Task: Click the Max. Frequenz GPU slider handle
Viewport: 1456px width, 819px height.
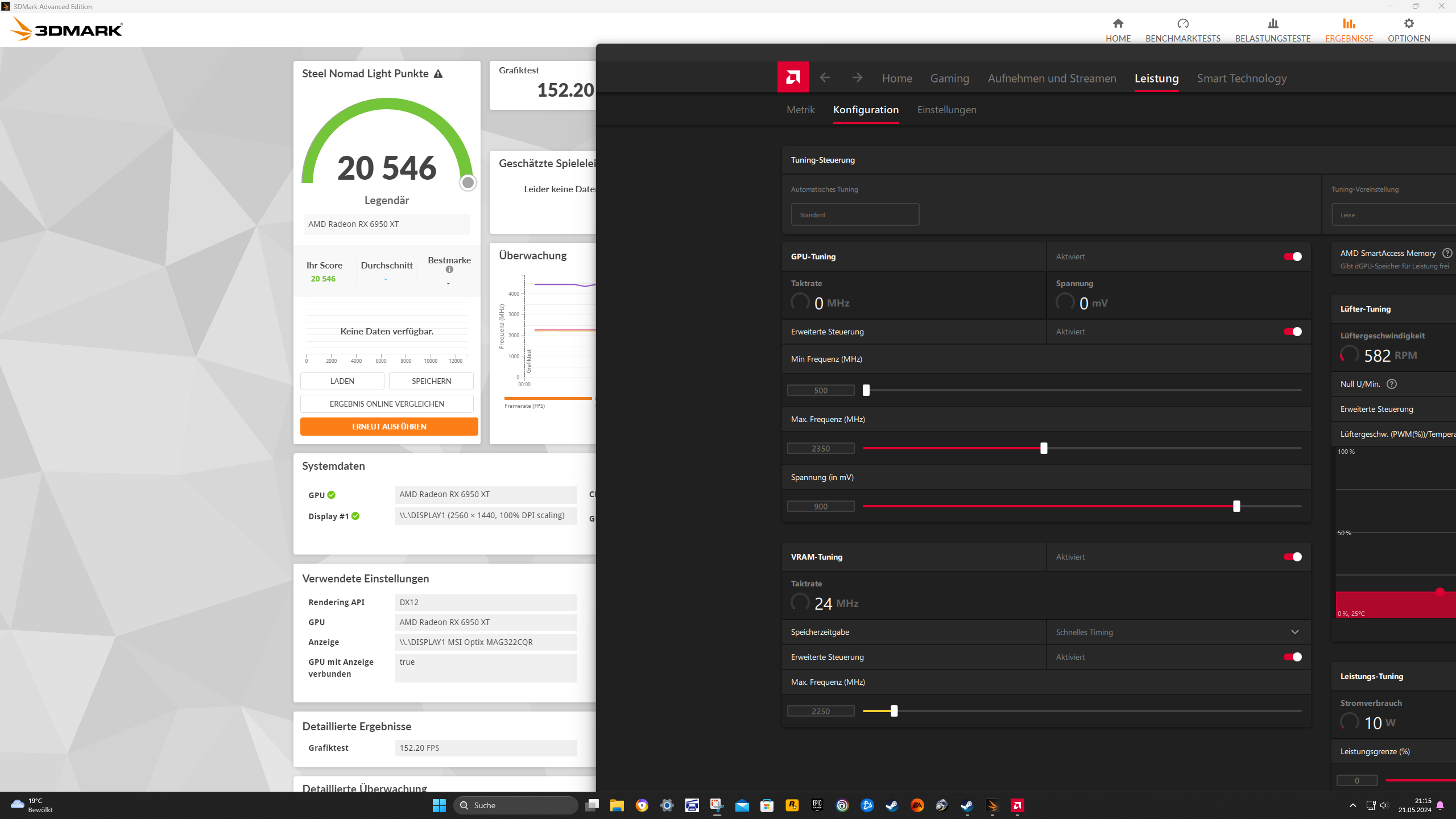Action: (x=1044, y=448)
